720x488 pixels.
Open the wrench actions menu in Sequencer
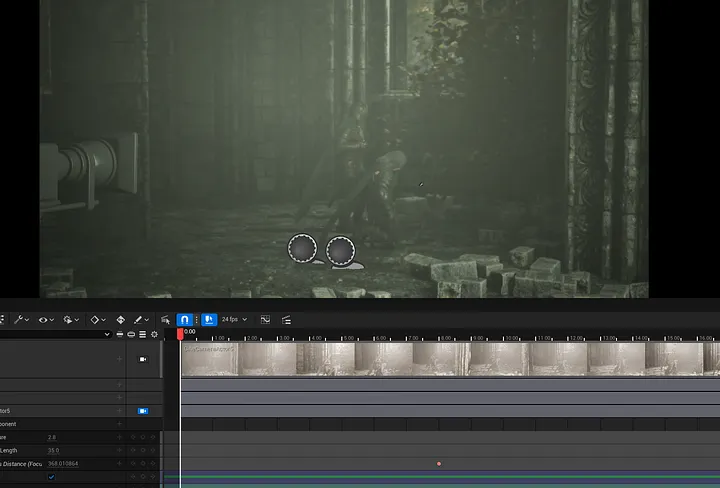click(x=19, y=320)
